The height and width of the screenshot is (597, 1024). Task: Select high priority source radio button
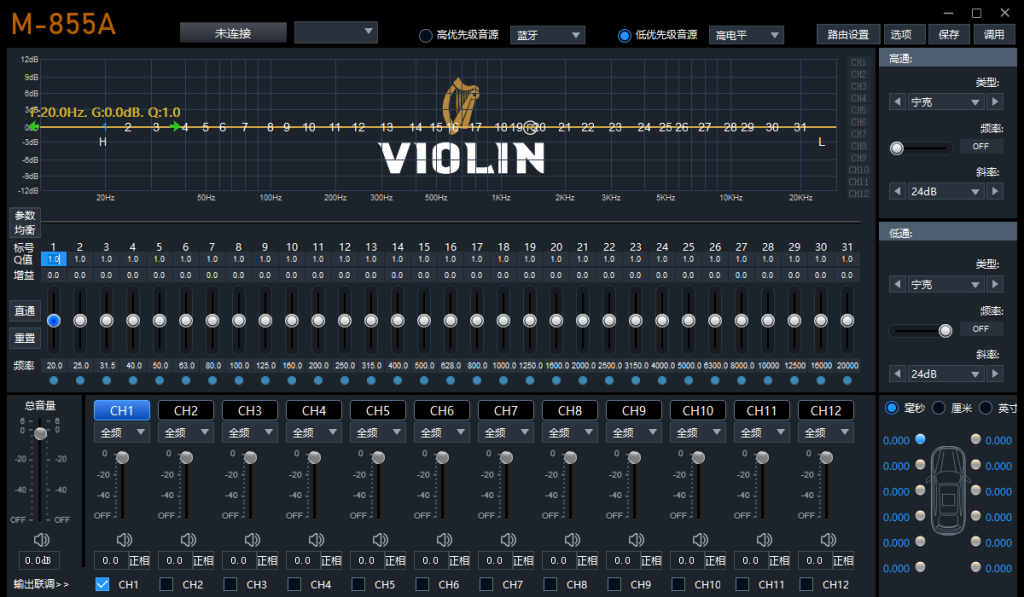click(x=426, y=35)
